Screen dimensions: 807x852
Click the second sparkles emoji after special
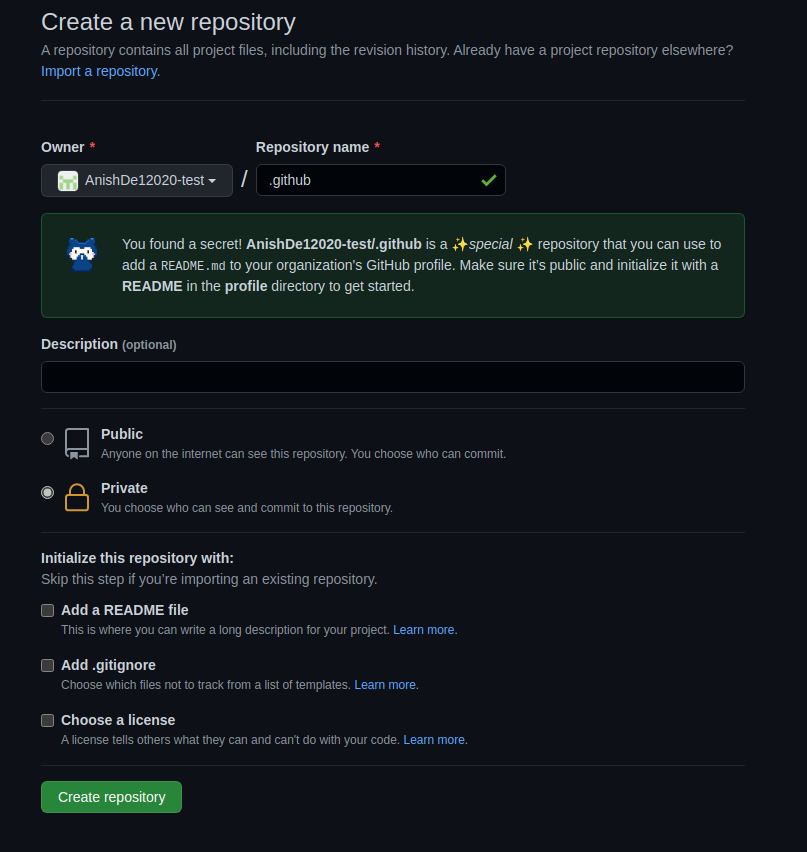(x=524, y=245)
